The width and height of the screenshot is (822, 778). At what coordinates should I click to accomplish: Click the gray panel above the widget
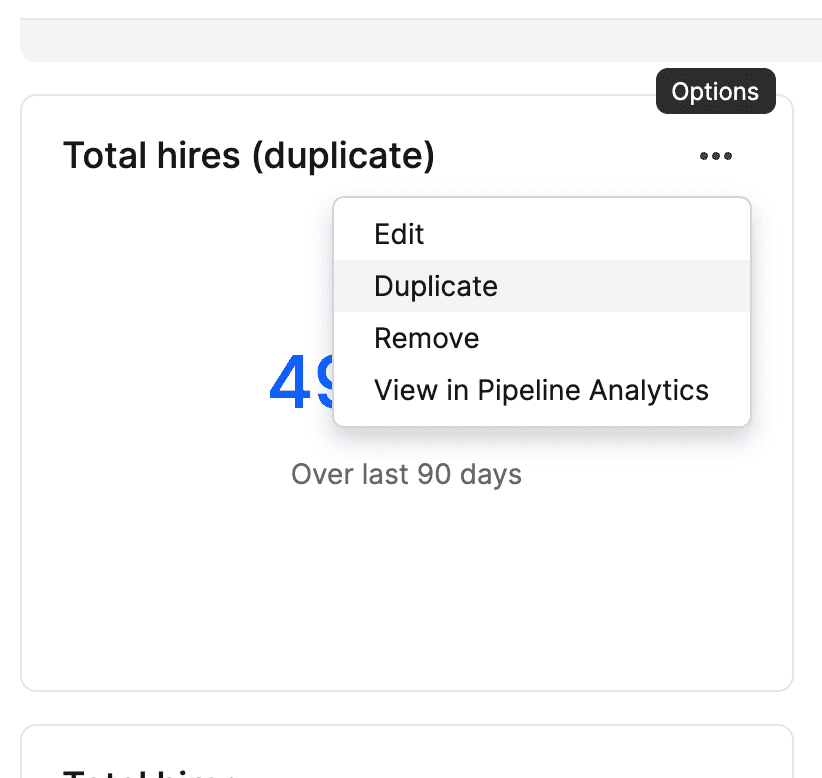click(420, 40)
